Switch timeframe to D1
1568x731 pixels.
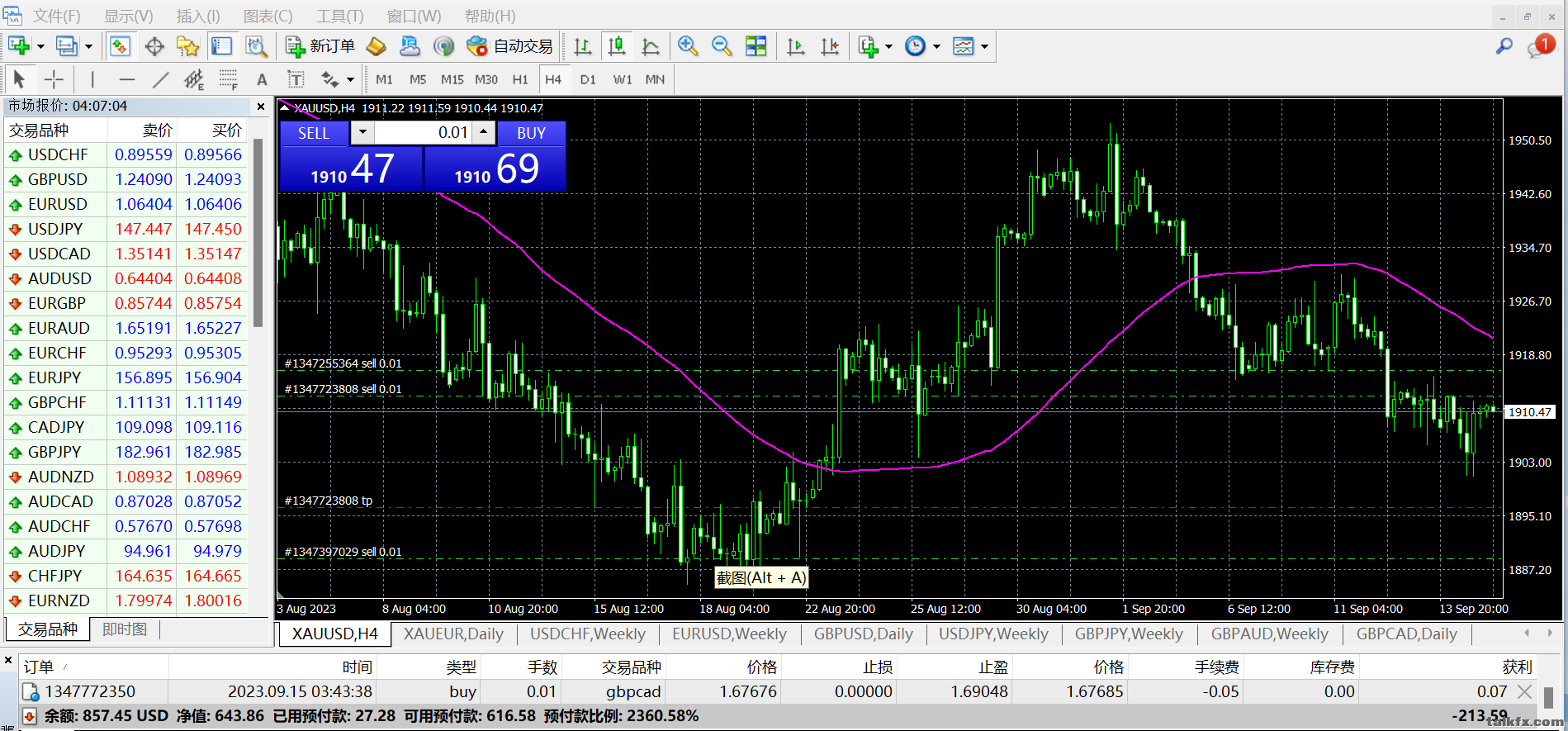pos(588,79)
